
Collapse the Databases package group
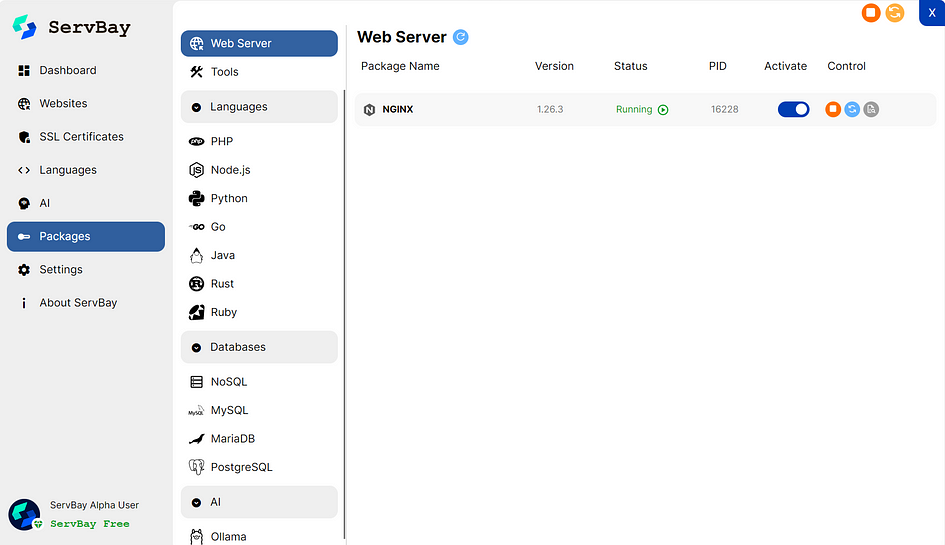click(259, 347)
